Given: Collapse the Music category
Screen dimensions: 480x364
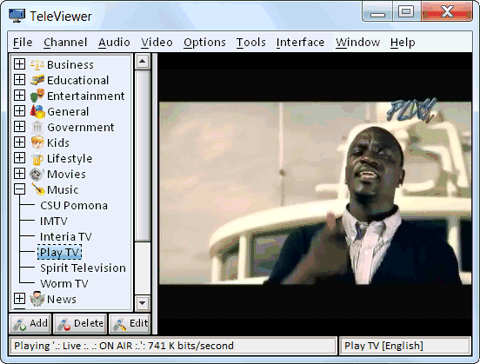Looking at the screenshot, I should [x=19, y=189].
